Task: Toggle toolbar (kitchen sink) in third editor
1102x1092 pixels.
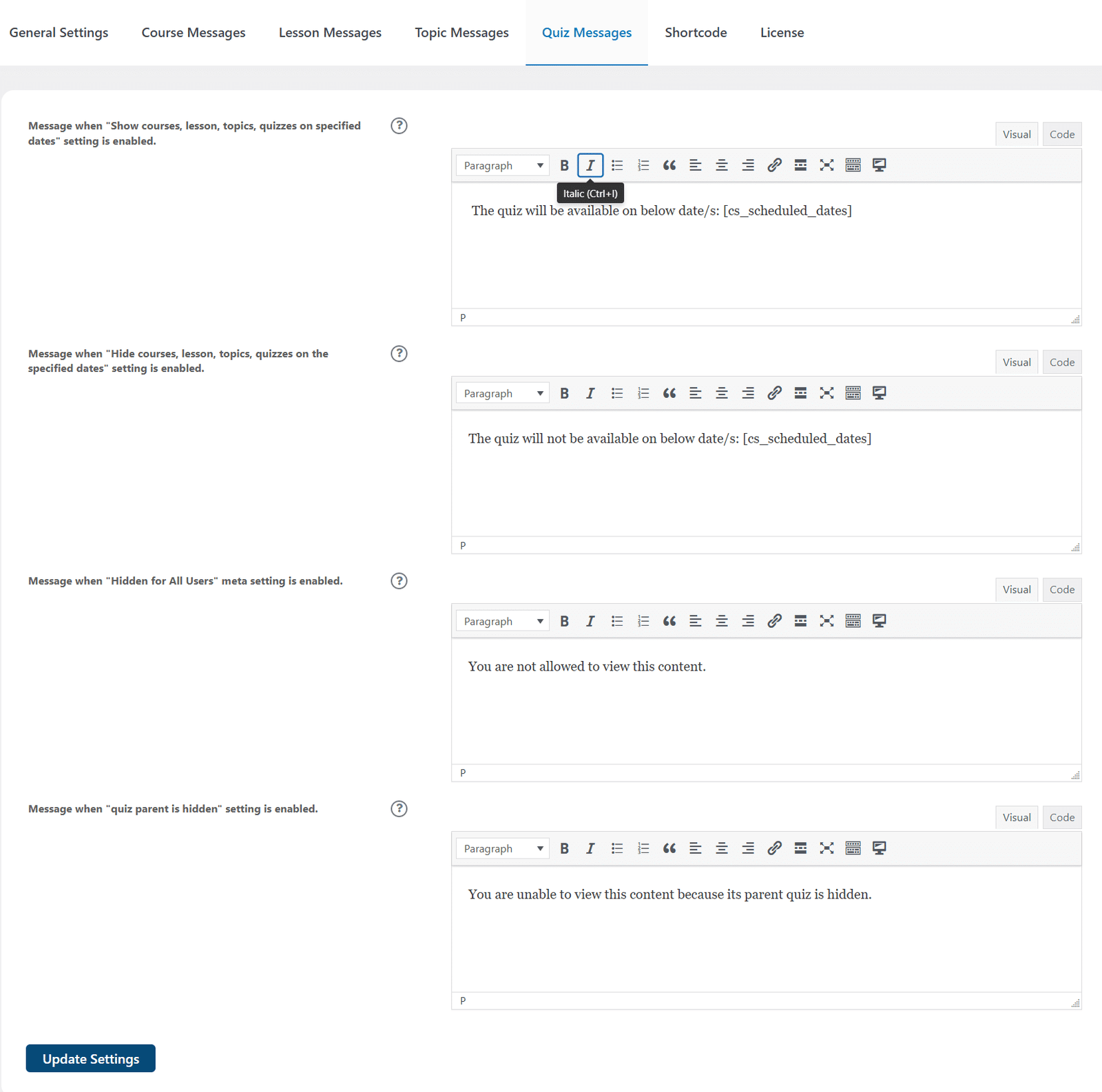Action: pos(853,621)
